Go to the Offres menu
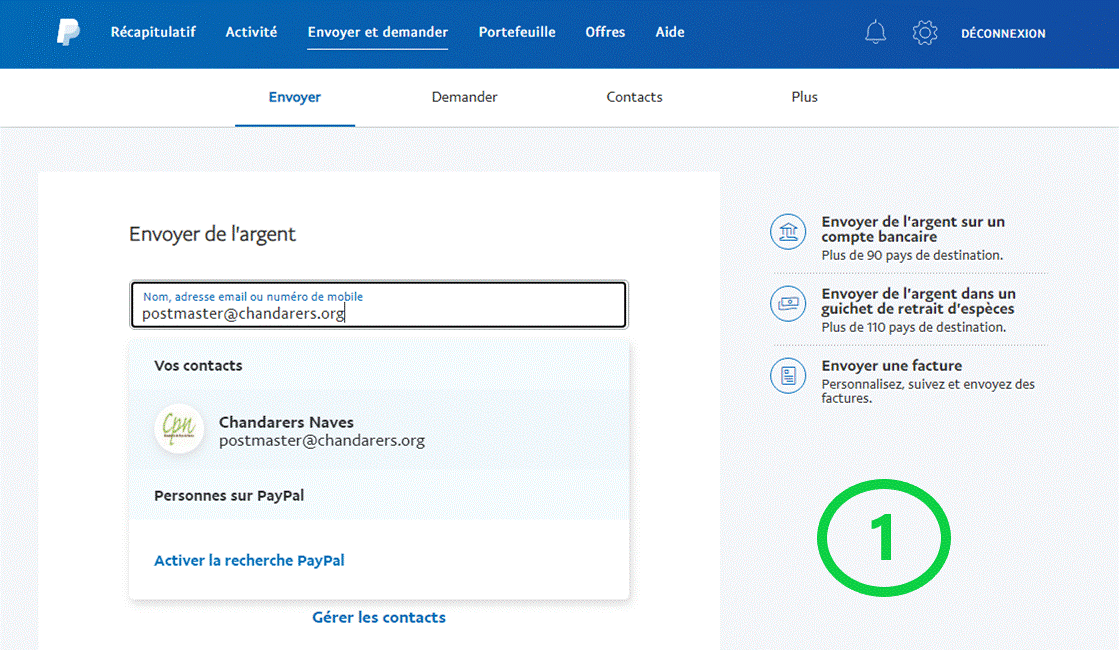1119x650 pixels. point(605,32)
